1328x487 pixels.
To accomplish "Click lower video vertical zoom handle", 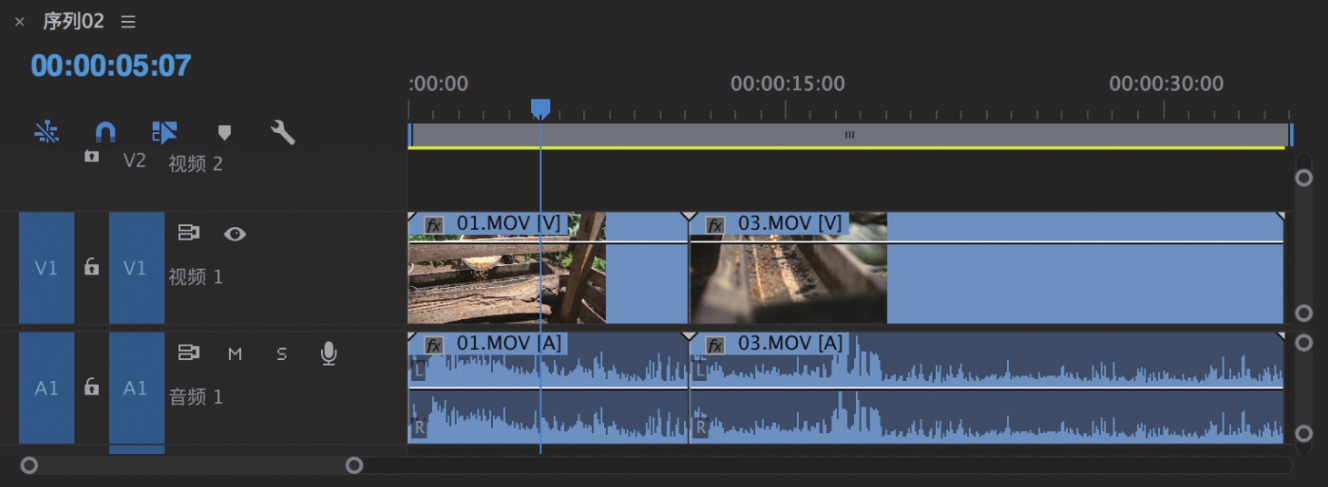I will (1303, 313).
